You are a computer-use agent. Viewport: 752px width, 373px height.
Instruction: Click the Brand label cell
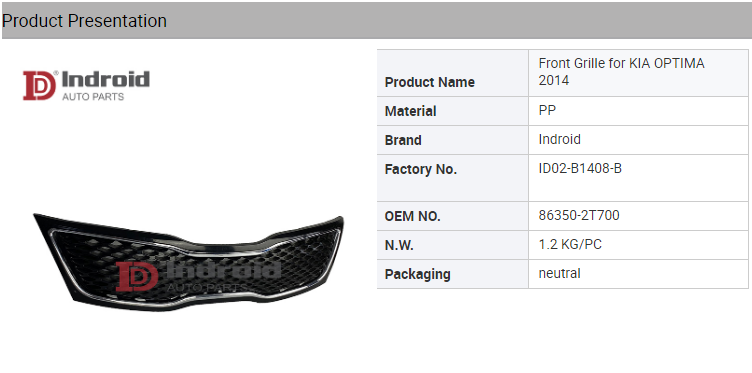coord(452,140)
